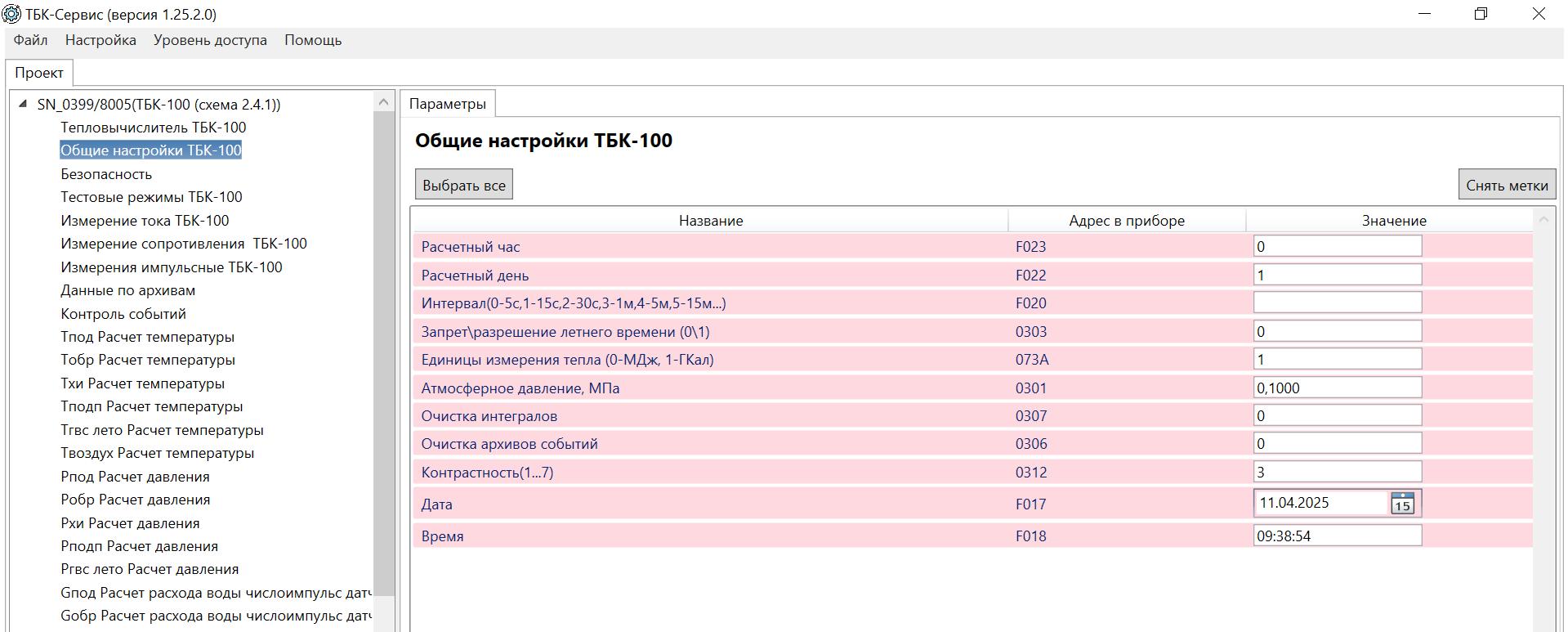Click the Расчетный час value field
1568x632 pixels.
pyautogui.click(x=1338, y=246)
